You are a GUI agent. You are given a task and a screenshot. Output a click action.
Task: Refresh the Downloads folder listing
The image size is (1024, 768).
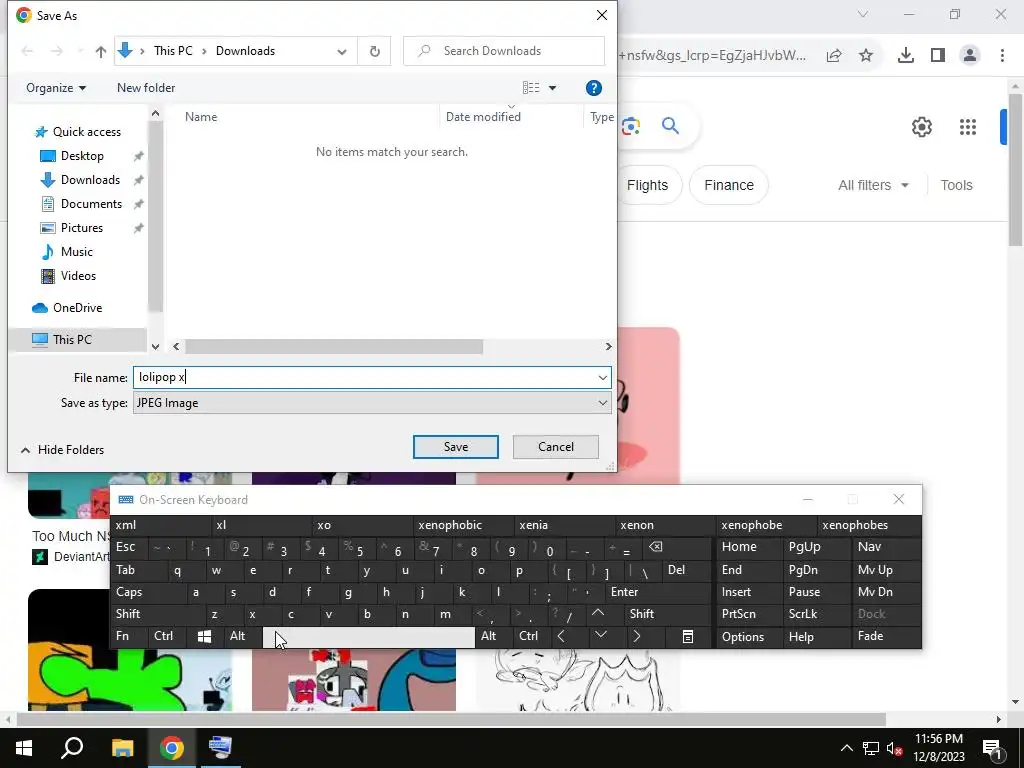pyautogui.click(x=374, y=51)
